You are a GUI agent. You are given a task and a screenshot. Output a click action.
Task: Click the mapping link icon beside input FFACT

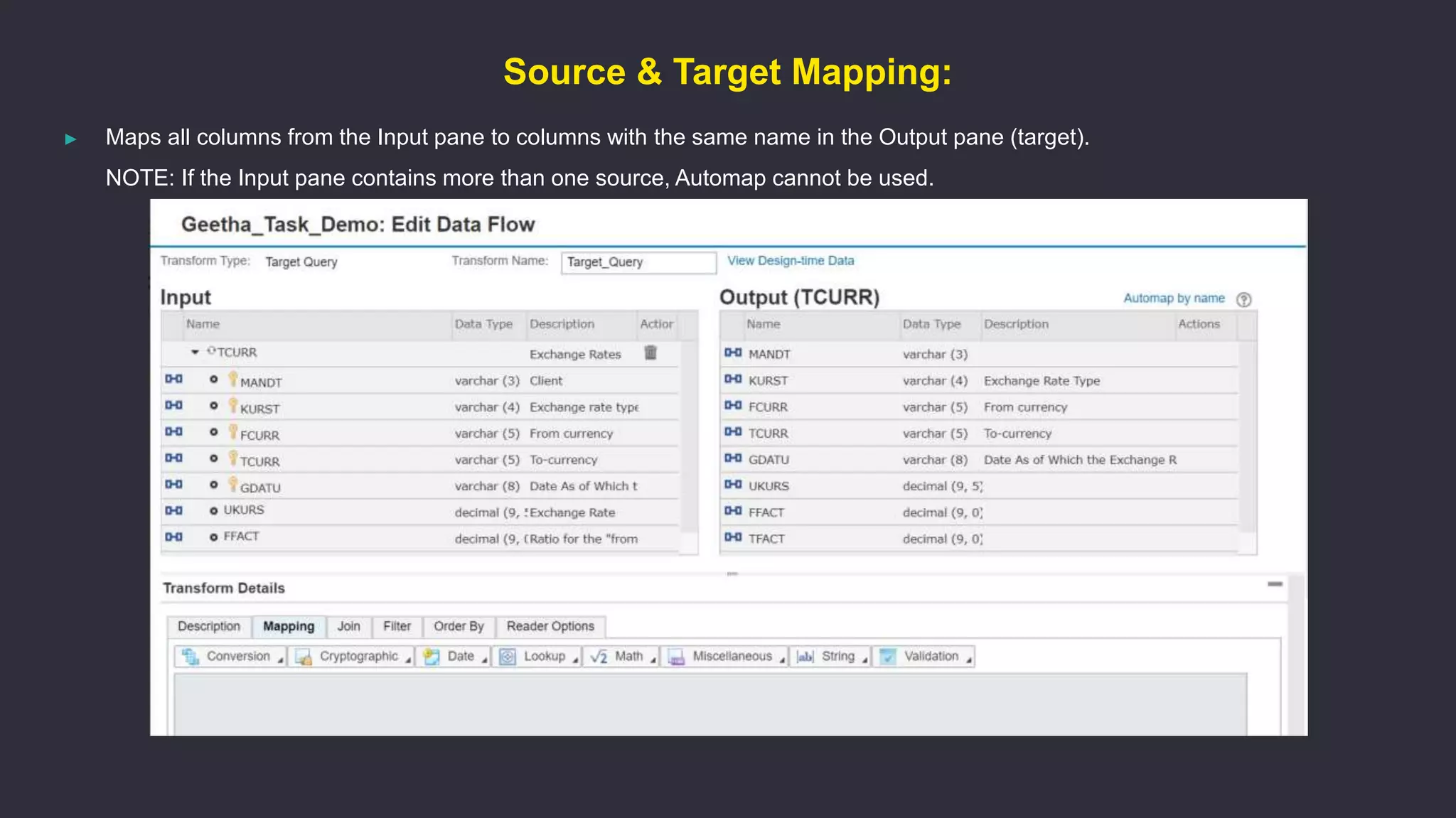(x=174, y=537)
